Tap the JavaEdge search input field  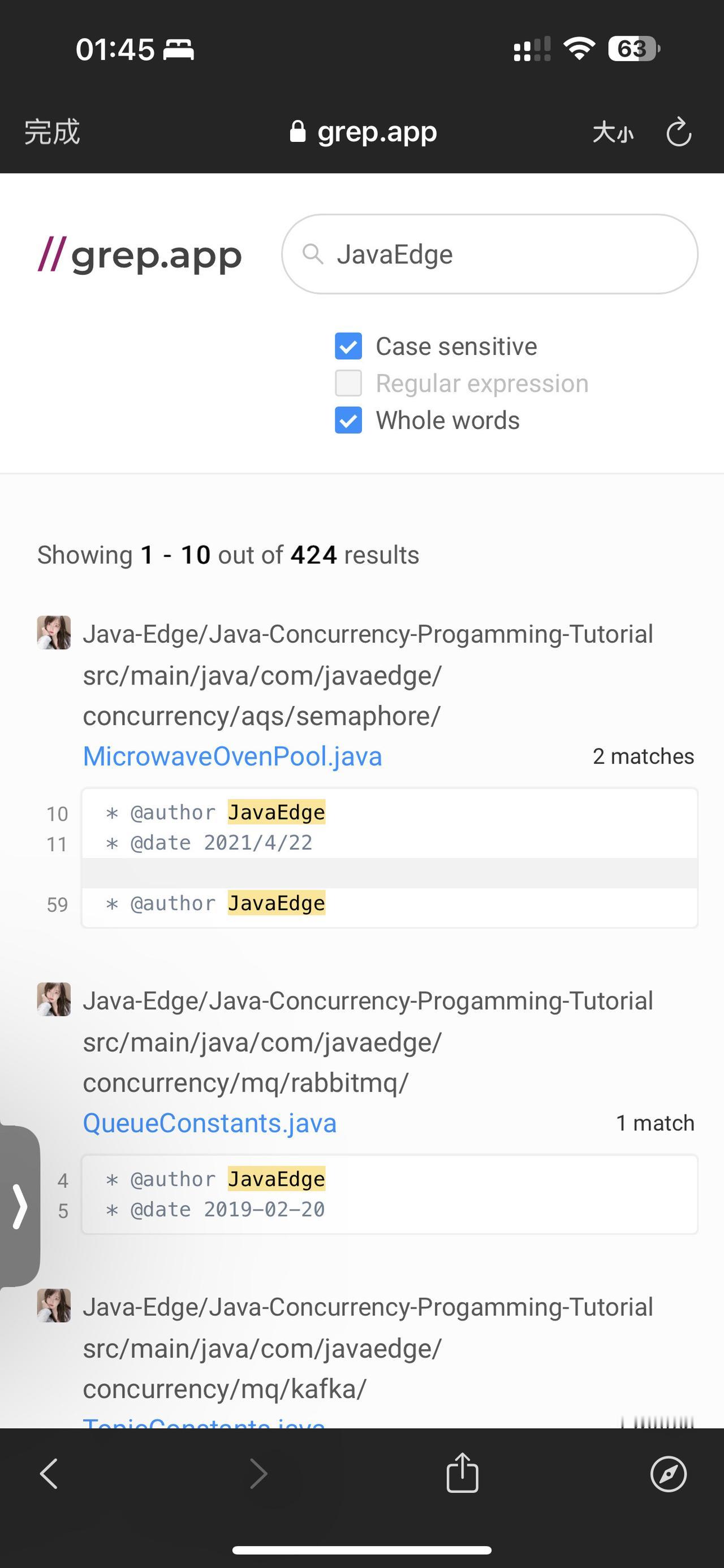[x=499, y=254]
